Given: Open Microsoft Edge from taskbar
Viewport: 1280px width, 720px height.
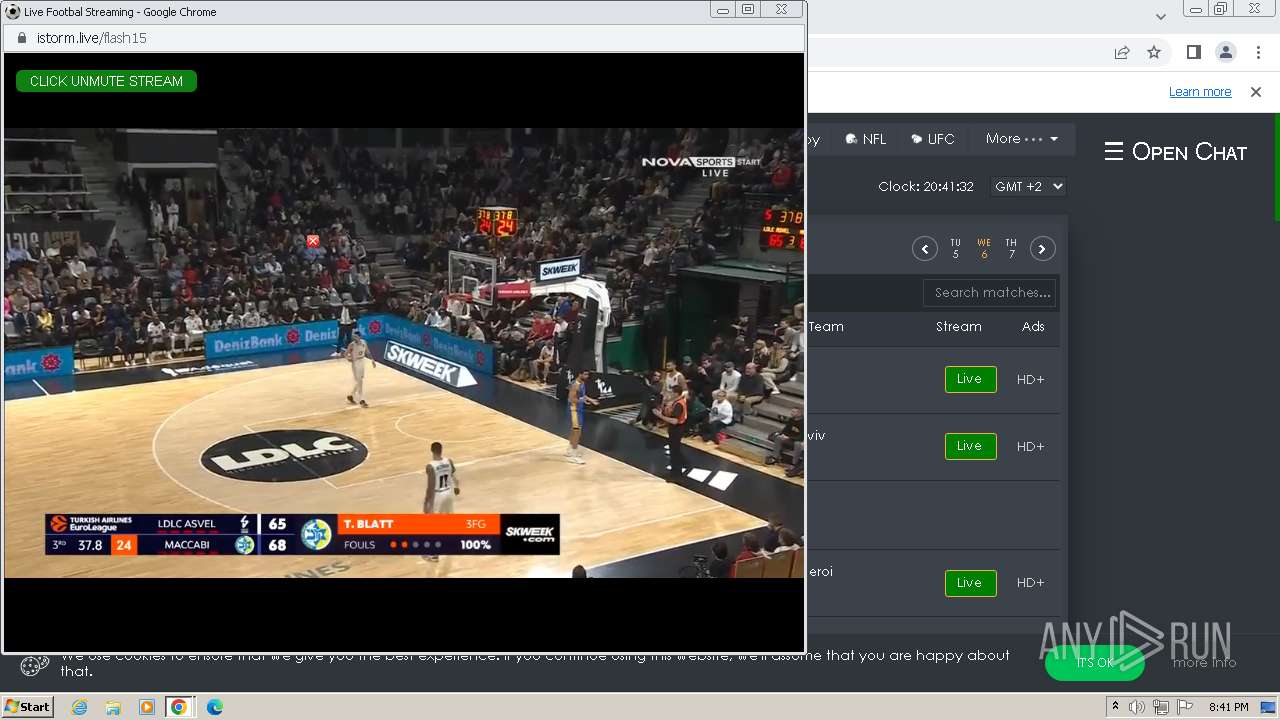Looking at the screenshot, I should pos(214,707).
